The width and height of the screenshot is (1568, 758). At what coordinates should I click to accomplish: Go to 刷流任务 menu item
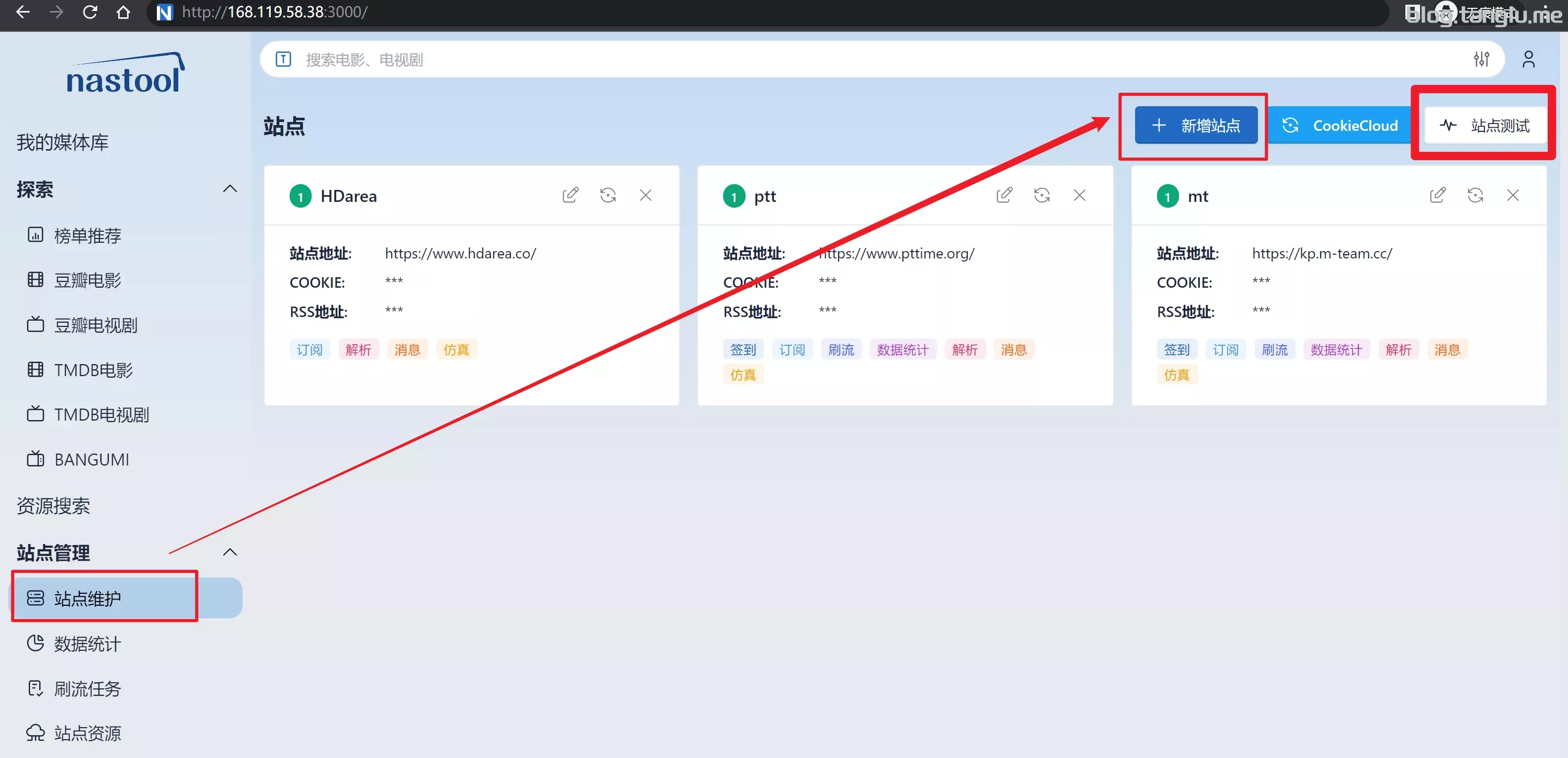pyautogui.click(x=87, y=688)
